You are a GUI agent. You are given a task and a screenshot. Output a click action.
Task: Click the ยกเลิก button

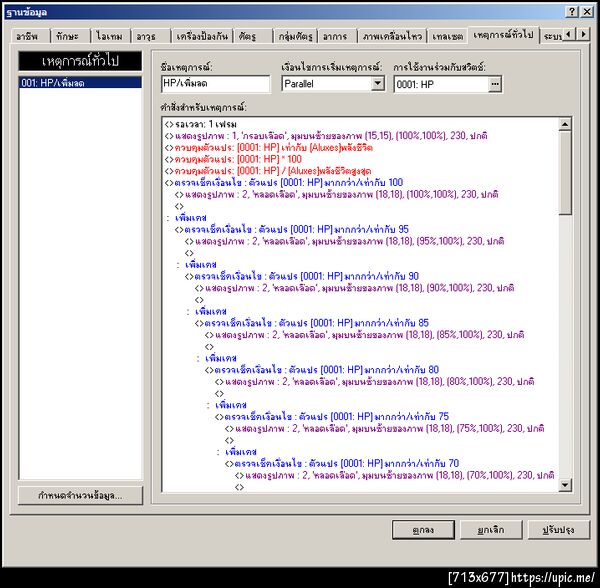tap(491, 530)
